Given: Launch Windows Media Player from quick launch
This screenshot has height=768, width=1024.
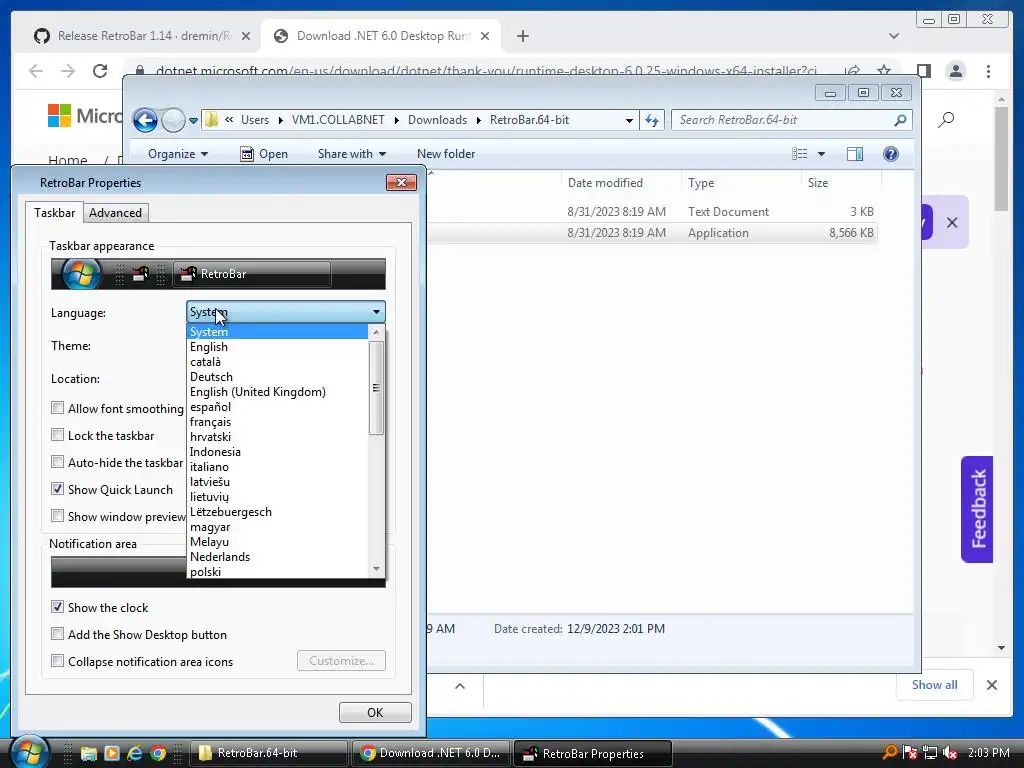Looking at the screenshot, I should [x=112, y=753].
